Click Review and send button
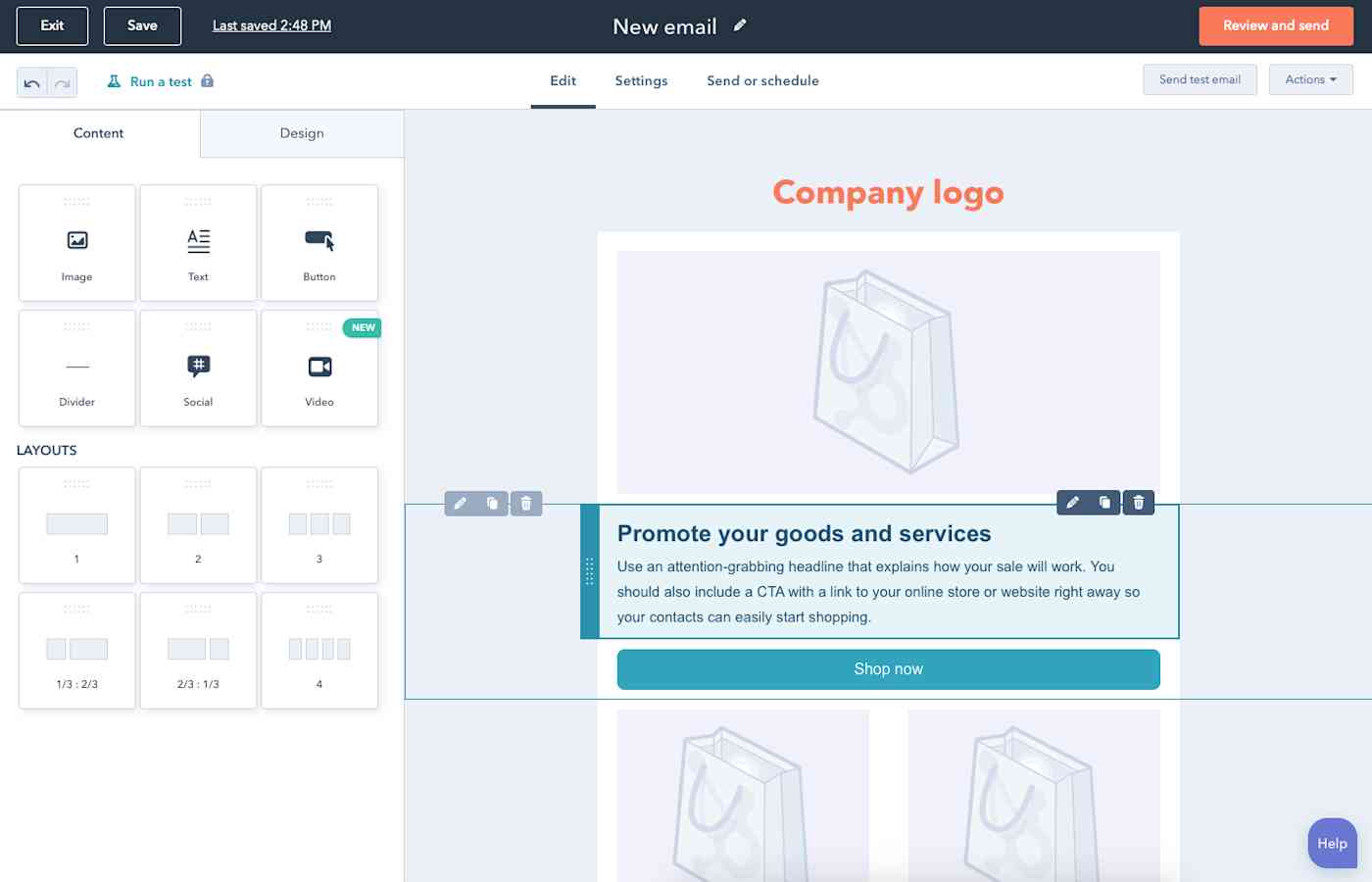This screenshot has height=882, width=1372. (1276, 26)
